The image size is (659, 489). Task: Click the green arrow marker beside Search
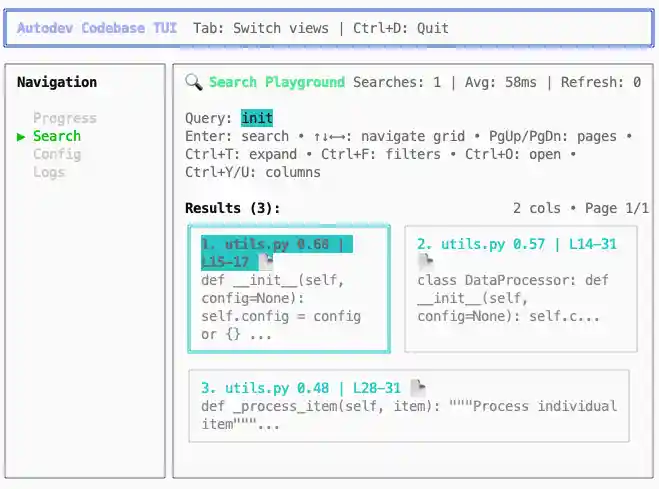point(22,136)
